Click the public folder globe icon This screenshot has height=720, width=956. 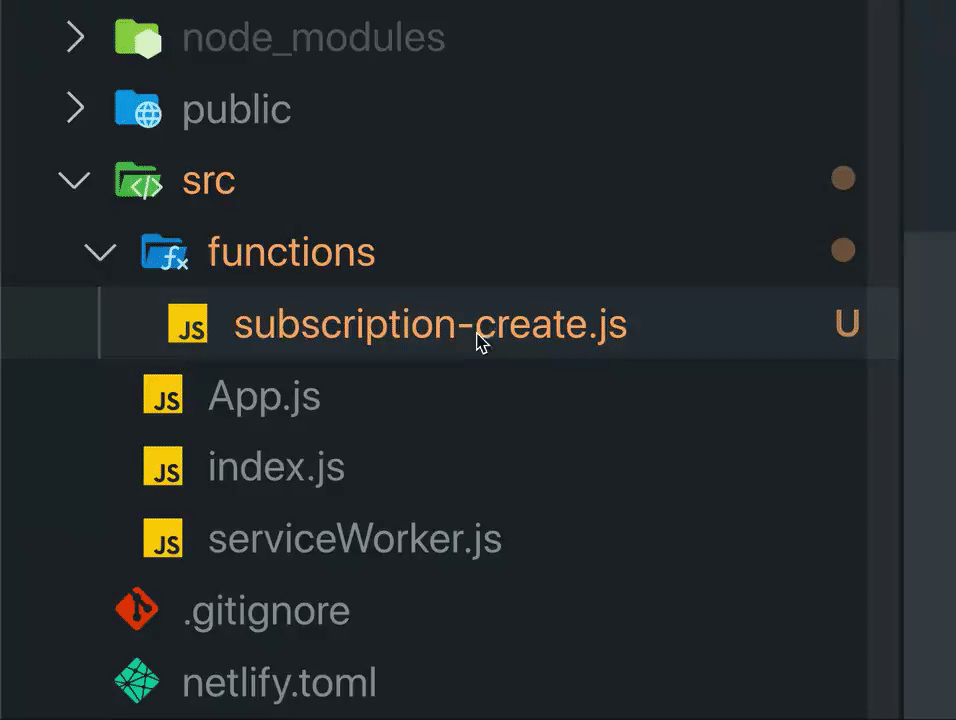tap(137, 109)
